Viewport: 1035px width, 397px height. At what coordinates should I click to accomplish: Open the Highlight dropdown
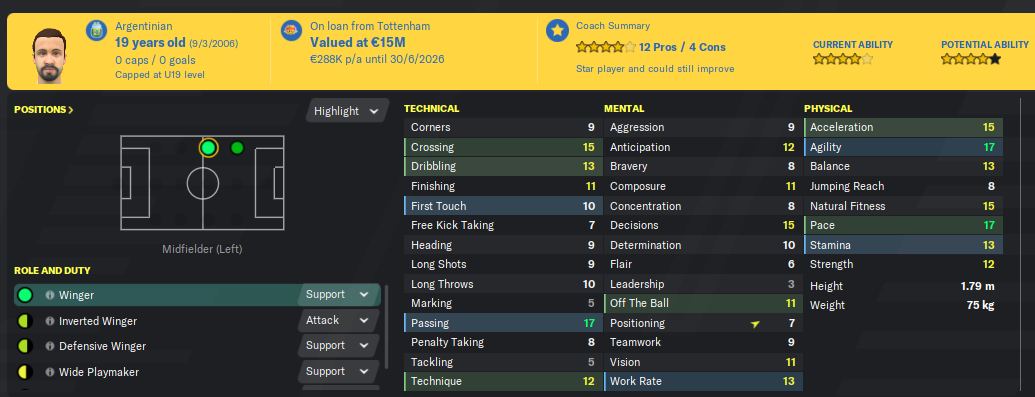pyautogui.click(x=346, y=111)
